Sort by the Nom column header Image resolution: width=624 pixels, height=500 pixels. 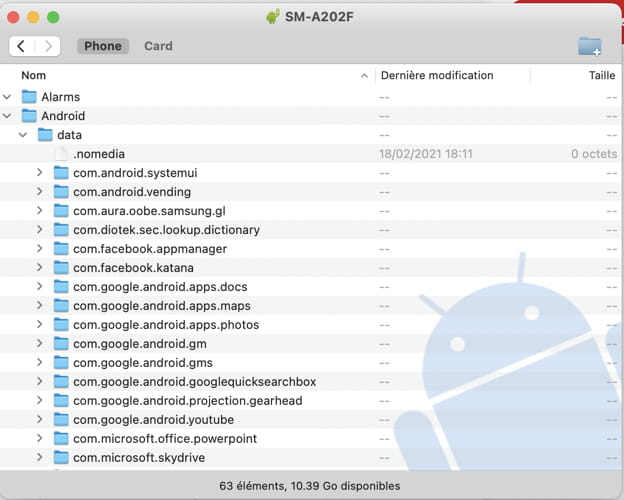33,75
